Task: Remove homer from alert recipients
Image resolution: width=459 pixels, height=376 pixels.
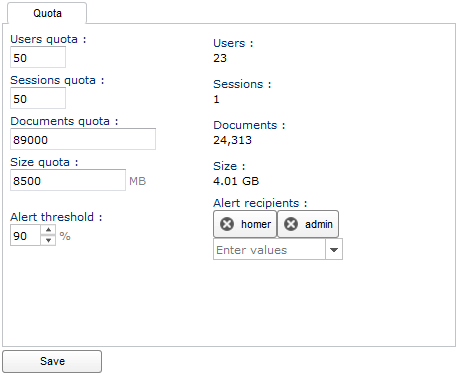Action: point(227,224)
